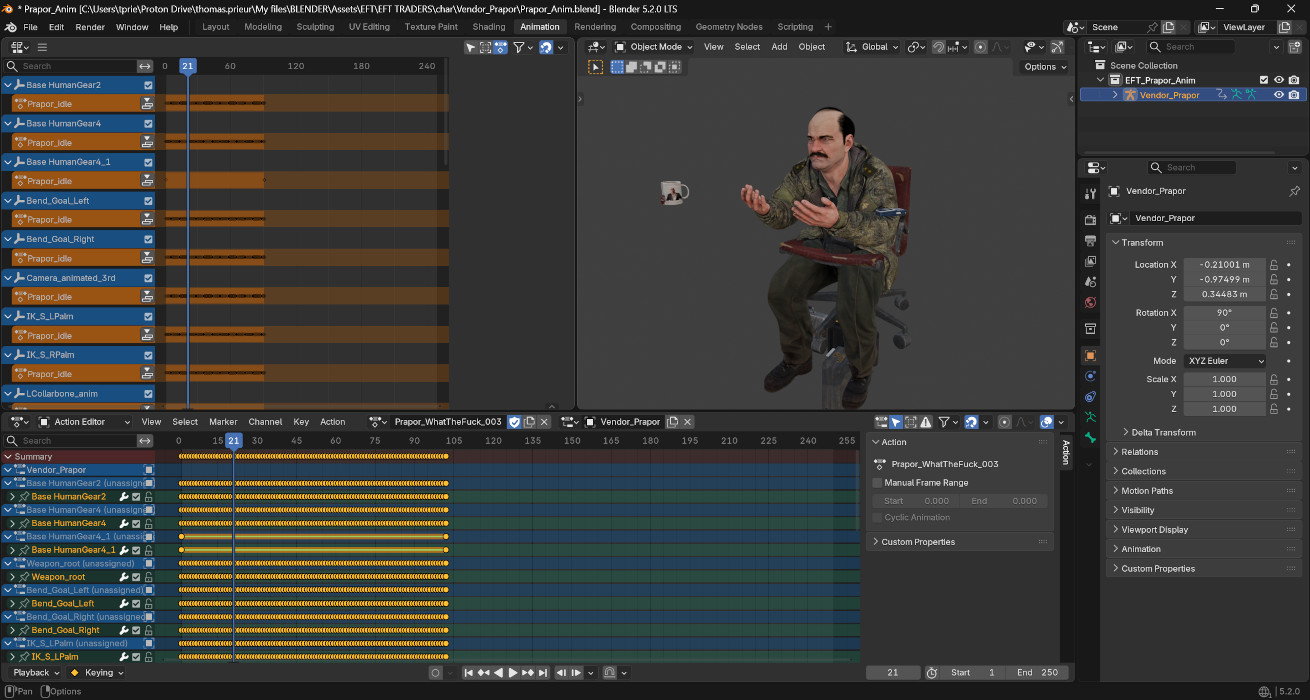Unlink the Prapor_WhatTheFuck_003 action
This screenshot has width=1310, height=700.
click(546, 422)
